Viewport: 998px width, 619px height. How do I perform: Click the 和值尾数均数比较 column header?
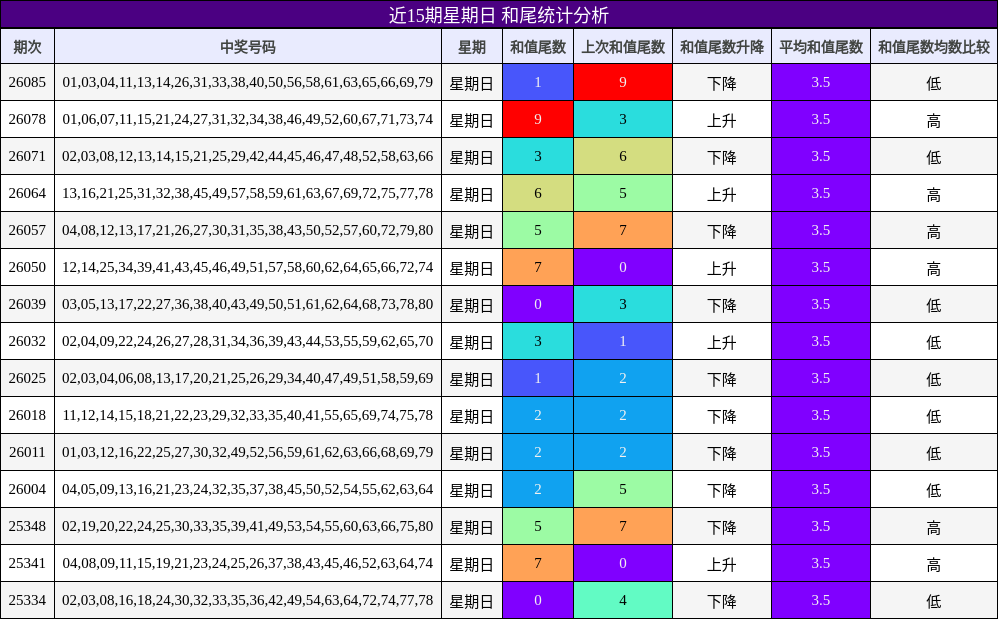click(934, 45)
